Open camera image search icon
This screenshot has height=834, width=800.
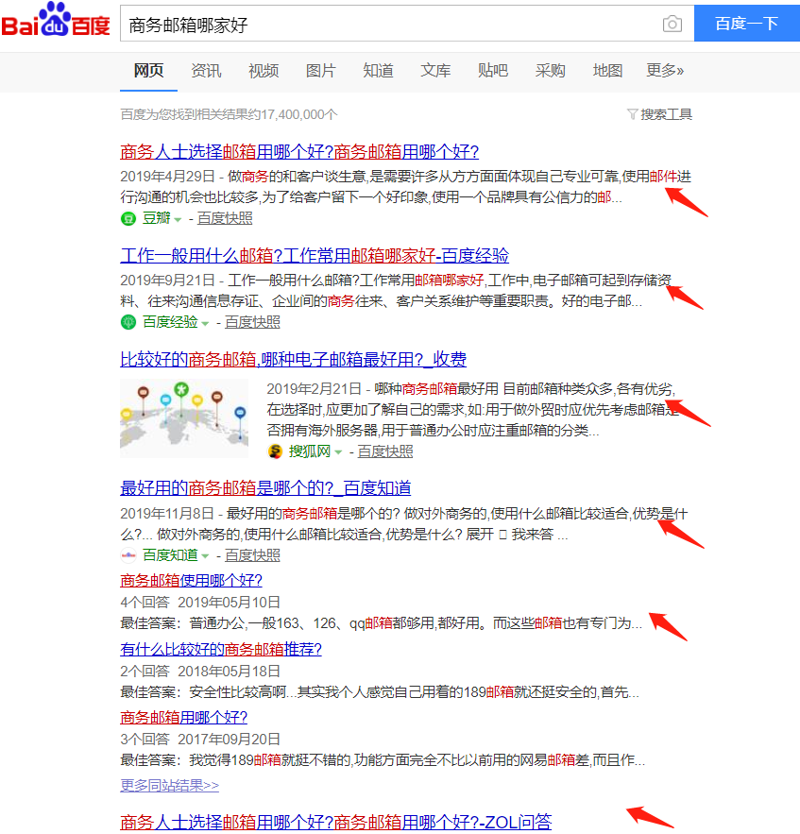tap(672, 24)
